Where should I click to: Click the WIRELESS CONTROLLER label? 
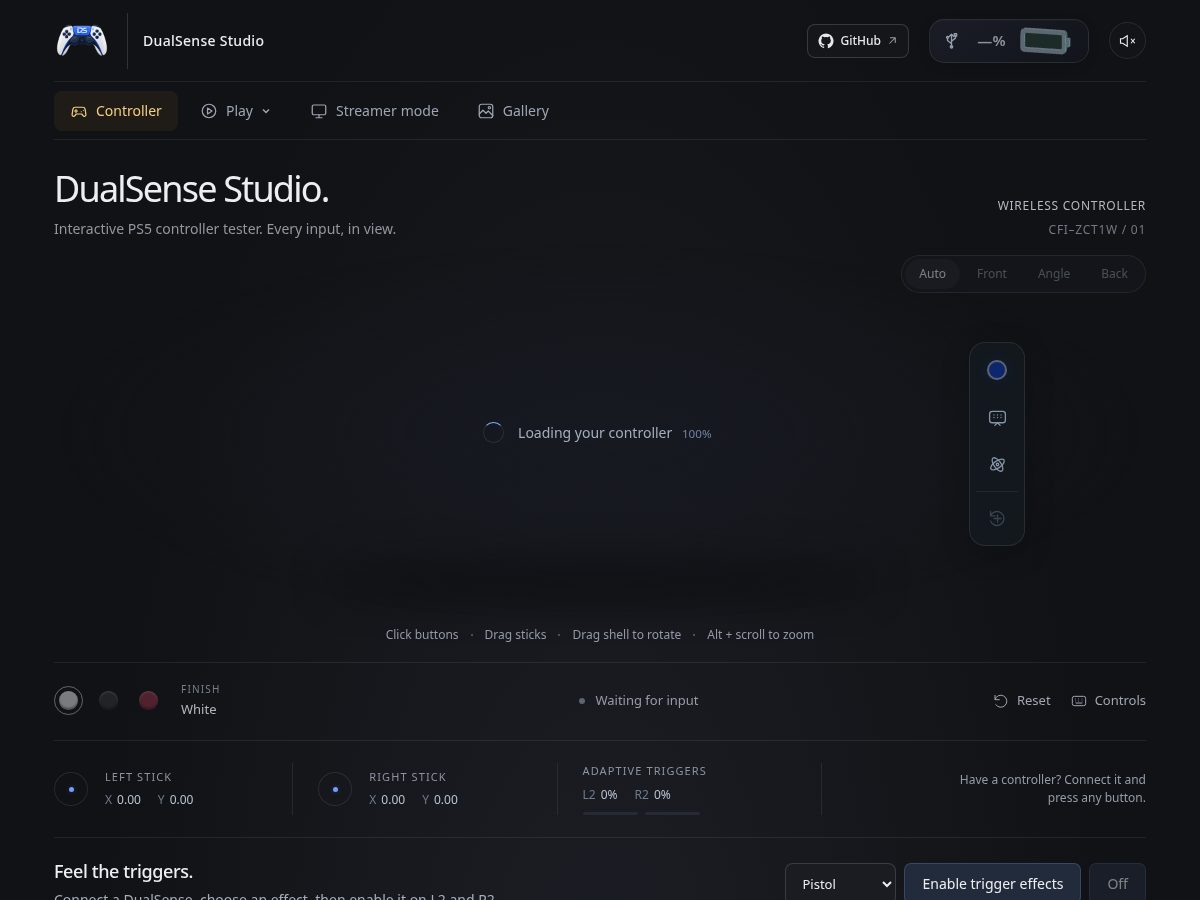[x=1071, y=206]
